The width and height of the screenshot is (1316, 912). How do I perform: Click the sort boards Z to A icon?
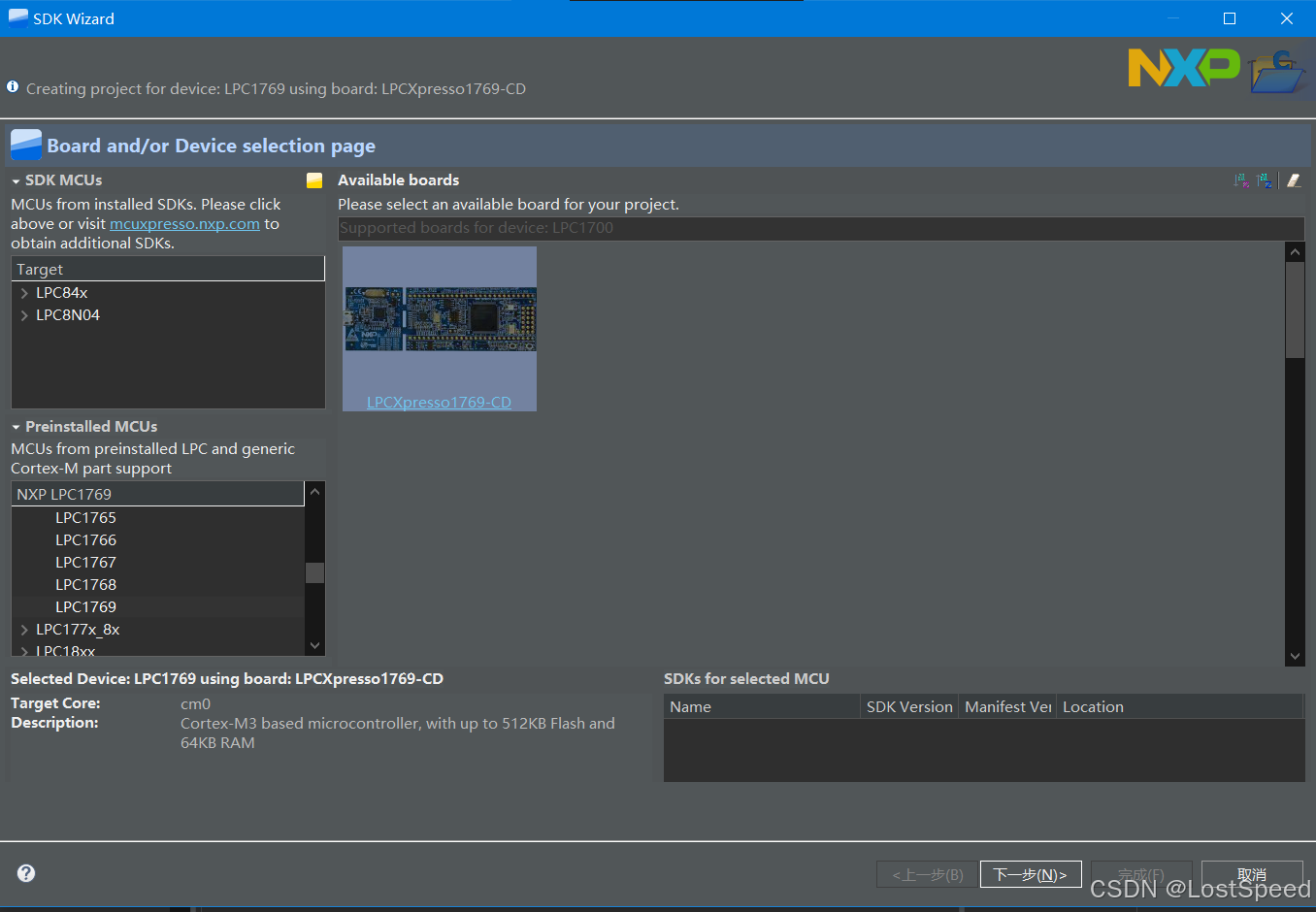1265,180
